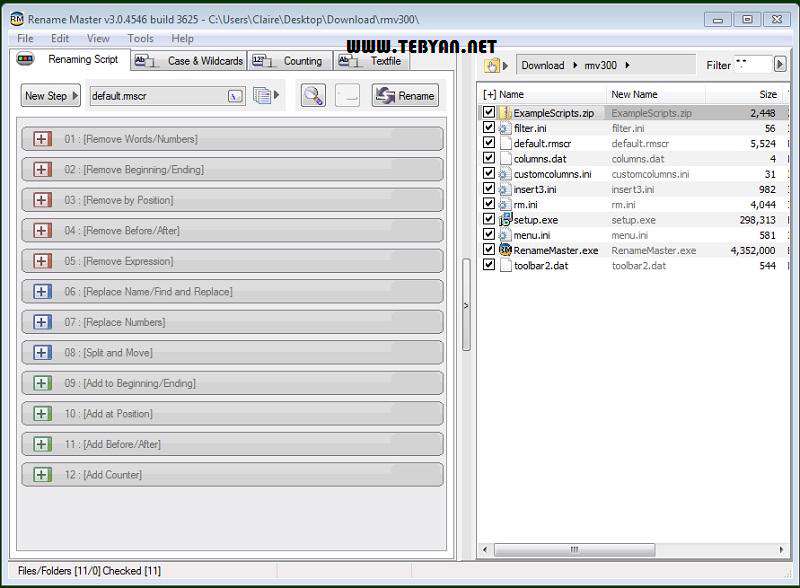Open the Tools menu
This screenshot has height=588, width=800.
pos(139,39)
